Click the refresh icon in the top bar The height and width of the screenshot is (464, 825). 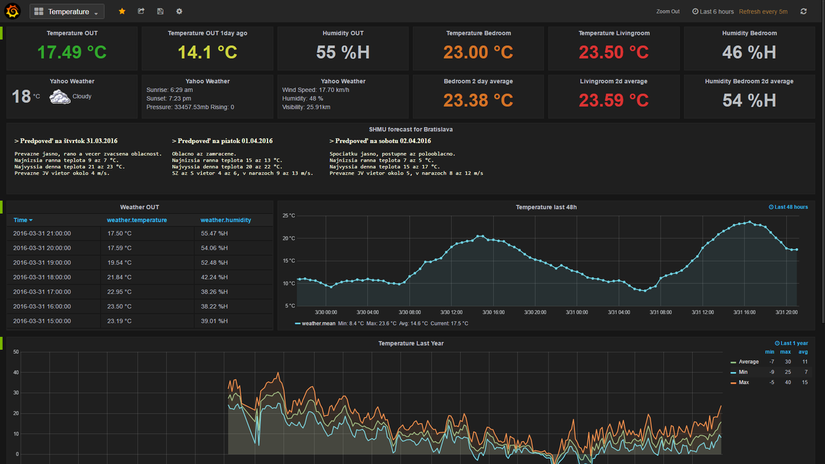803,11
